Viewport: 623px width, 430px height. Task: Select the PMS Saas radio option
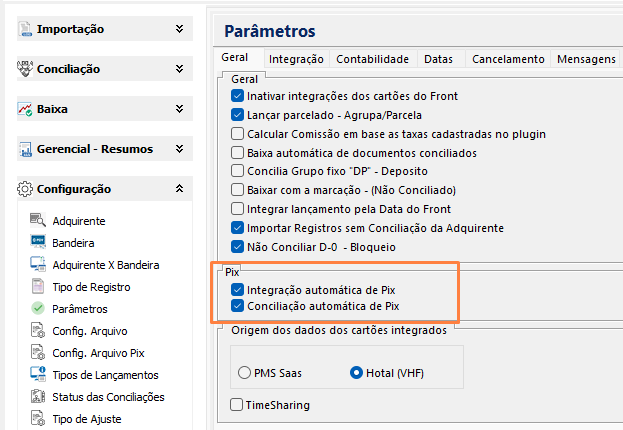point(245,373)
